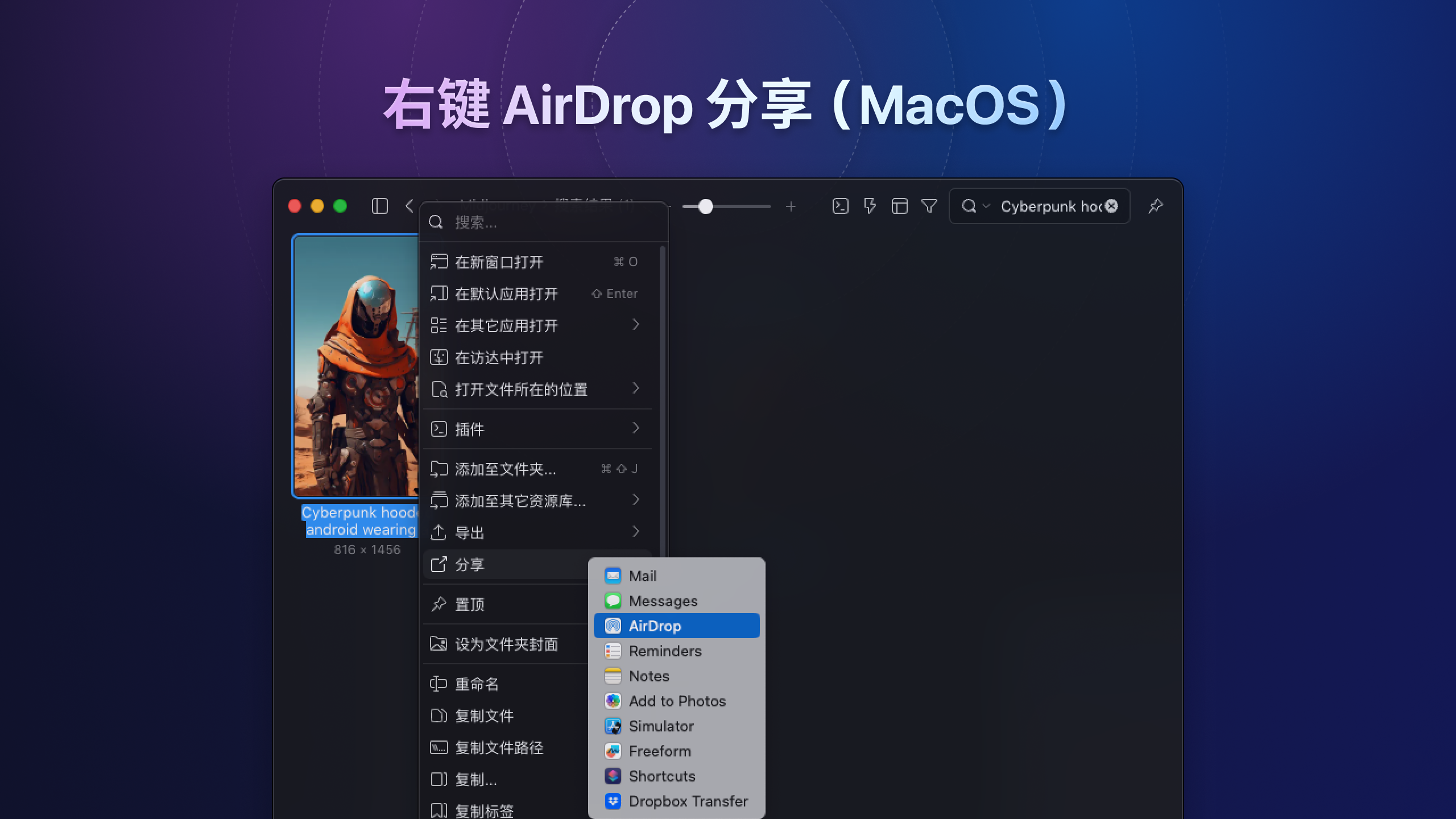The height and width of the screenshot is (819, 1456).
Task: Click the AirDrop icon in the share submenu
Action: coord(613,626)
